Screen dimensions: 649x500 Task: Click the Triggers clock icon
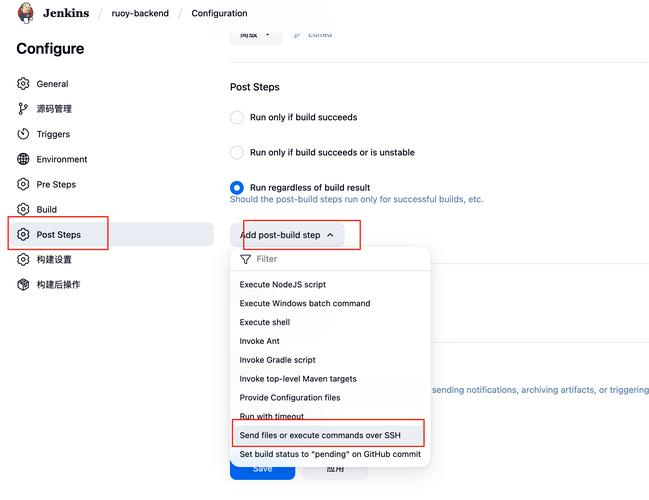tap(23, 134)
